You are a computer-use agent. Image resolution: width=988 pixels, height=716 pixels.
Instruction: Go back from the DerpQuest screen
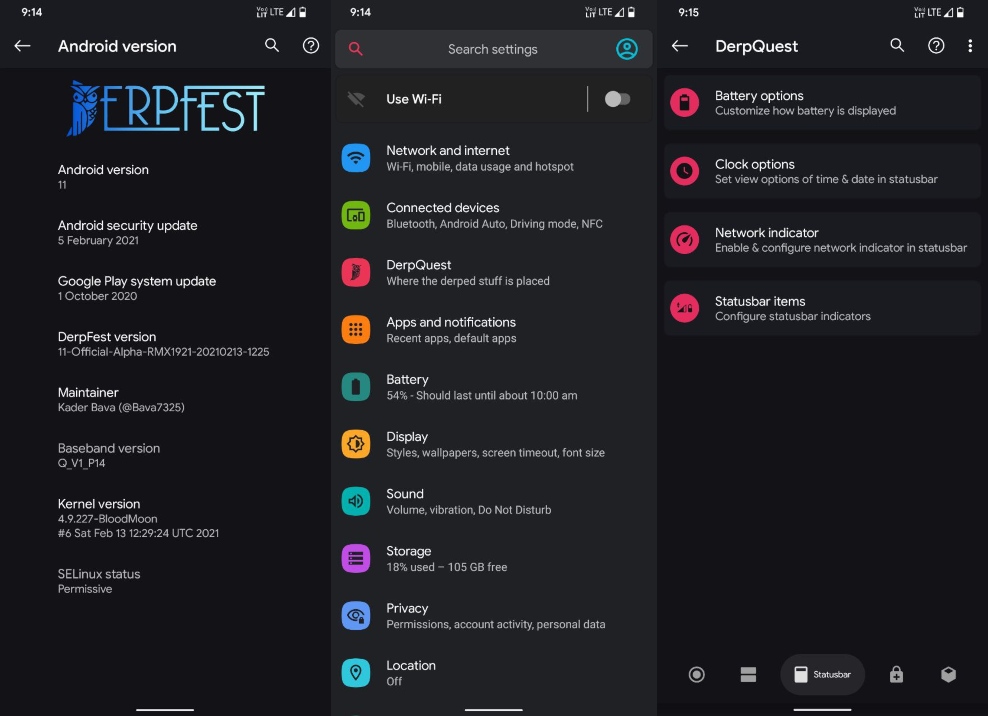pos(679,45)
